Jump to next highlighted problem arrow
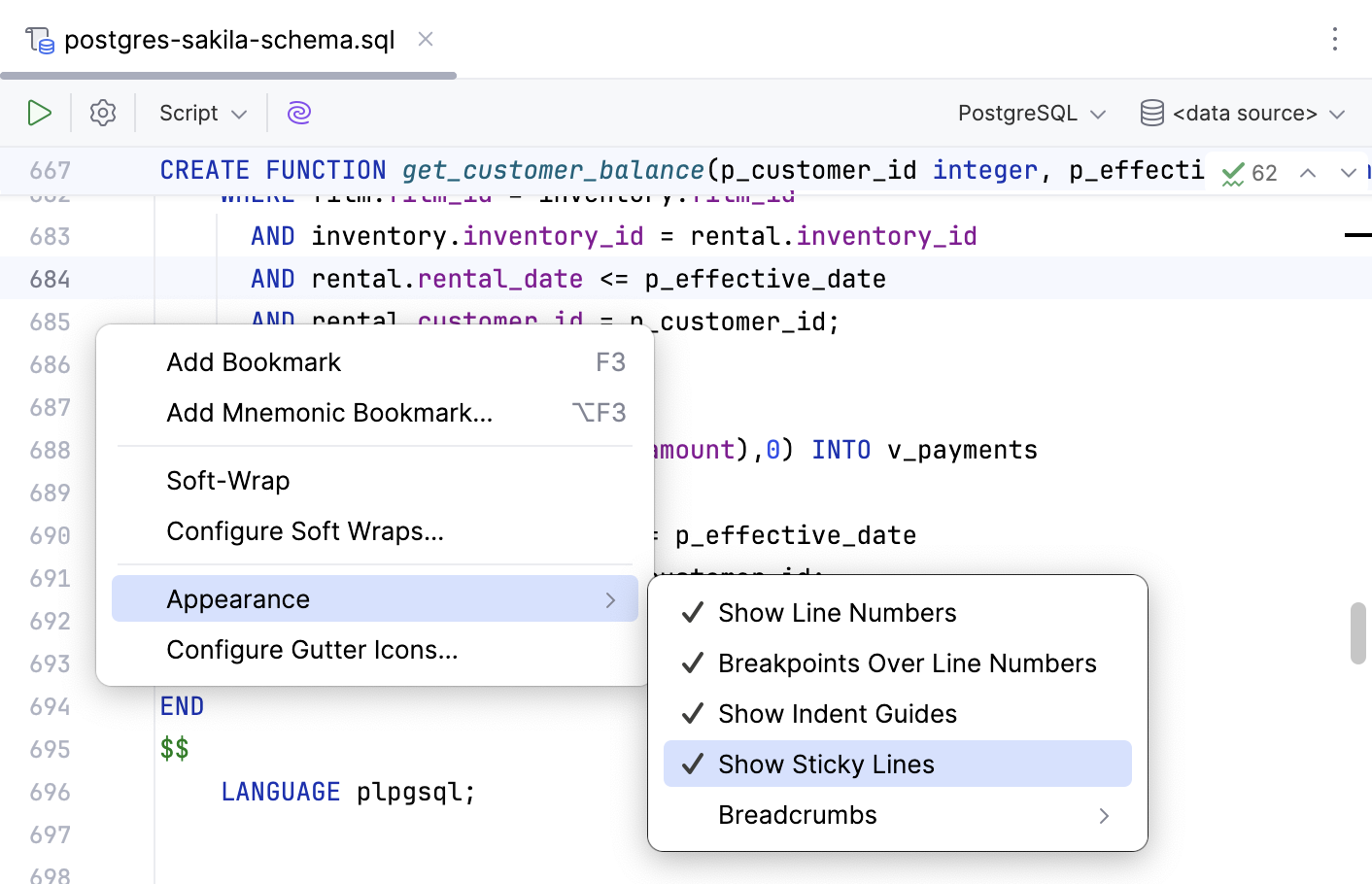1372x884 pixels. (1348, 173)
